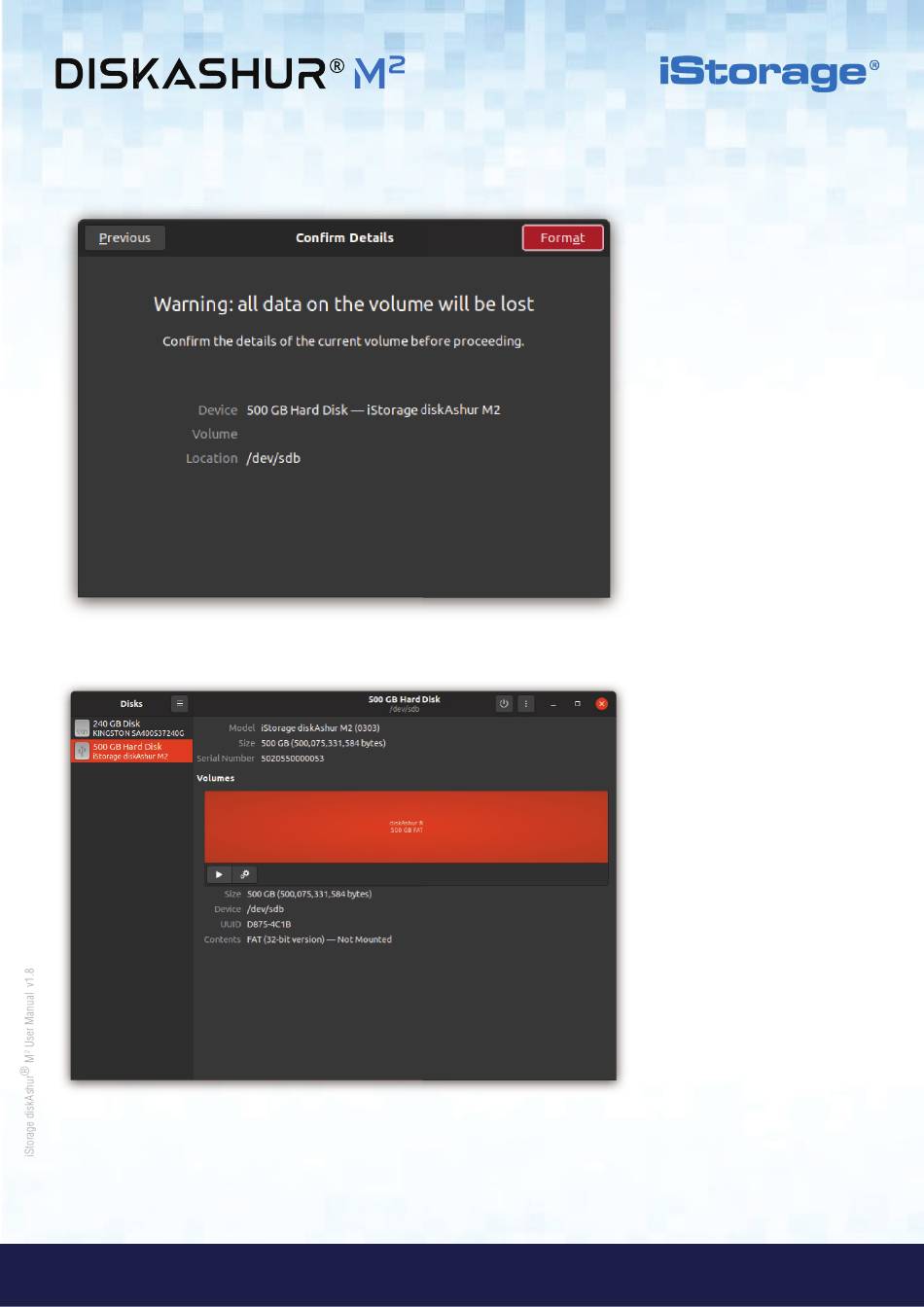Open the Disks application hamburger menu
This screenshot has height=1307, width=924.
click(x=180, y=704)
